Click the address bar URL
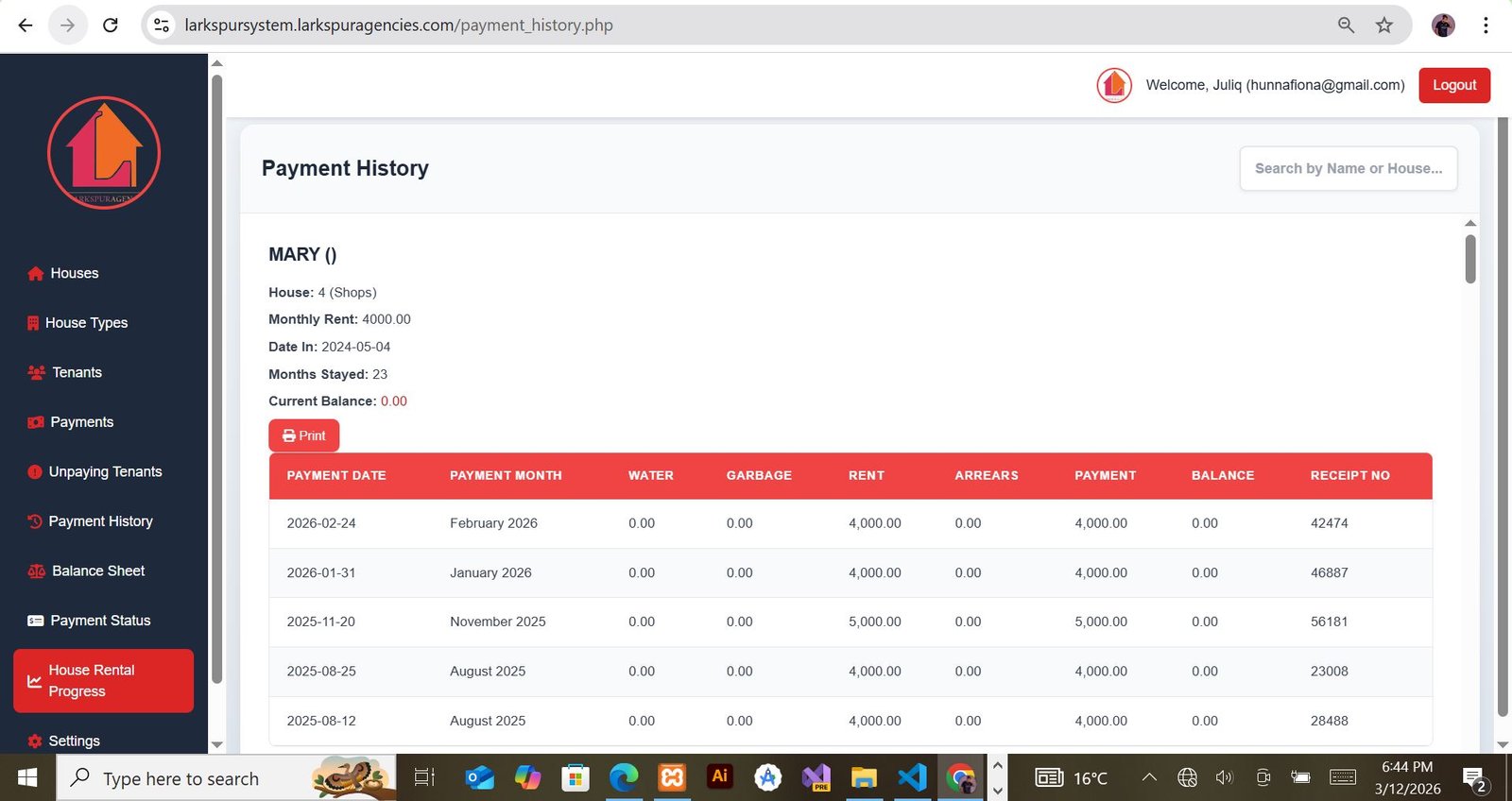Image resolution: width=1512 pixels, height=801 pixels. (398, 26)
